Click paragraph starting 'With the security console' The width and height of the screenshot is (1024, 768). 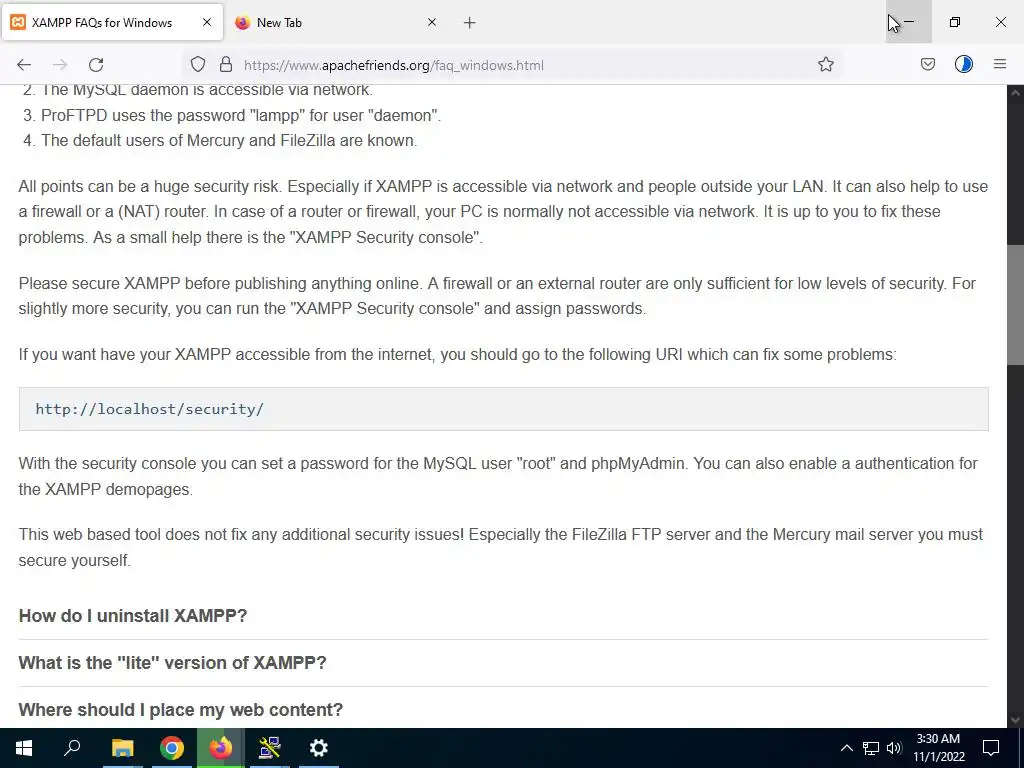(x=498, y=476)
